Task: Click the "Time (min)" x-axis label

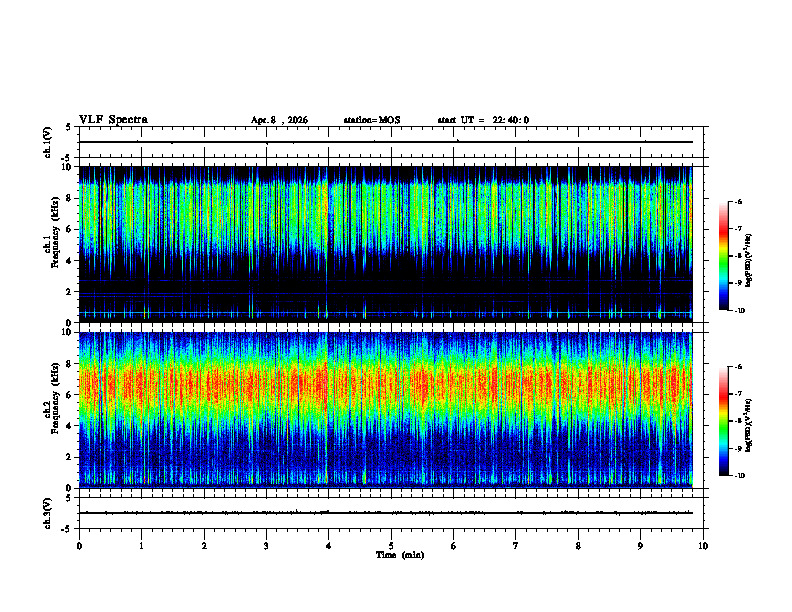Action: (400, 555)
